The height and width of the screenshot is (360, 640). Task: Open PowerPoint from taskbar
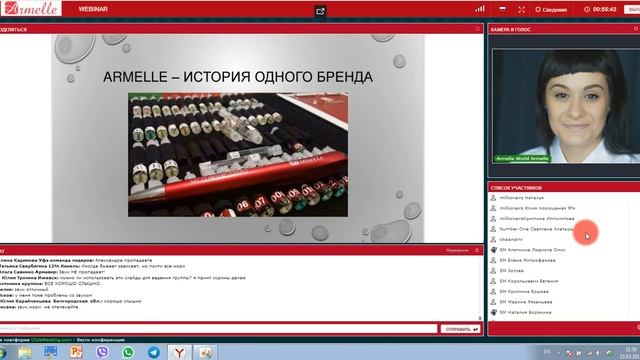76,352
